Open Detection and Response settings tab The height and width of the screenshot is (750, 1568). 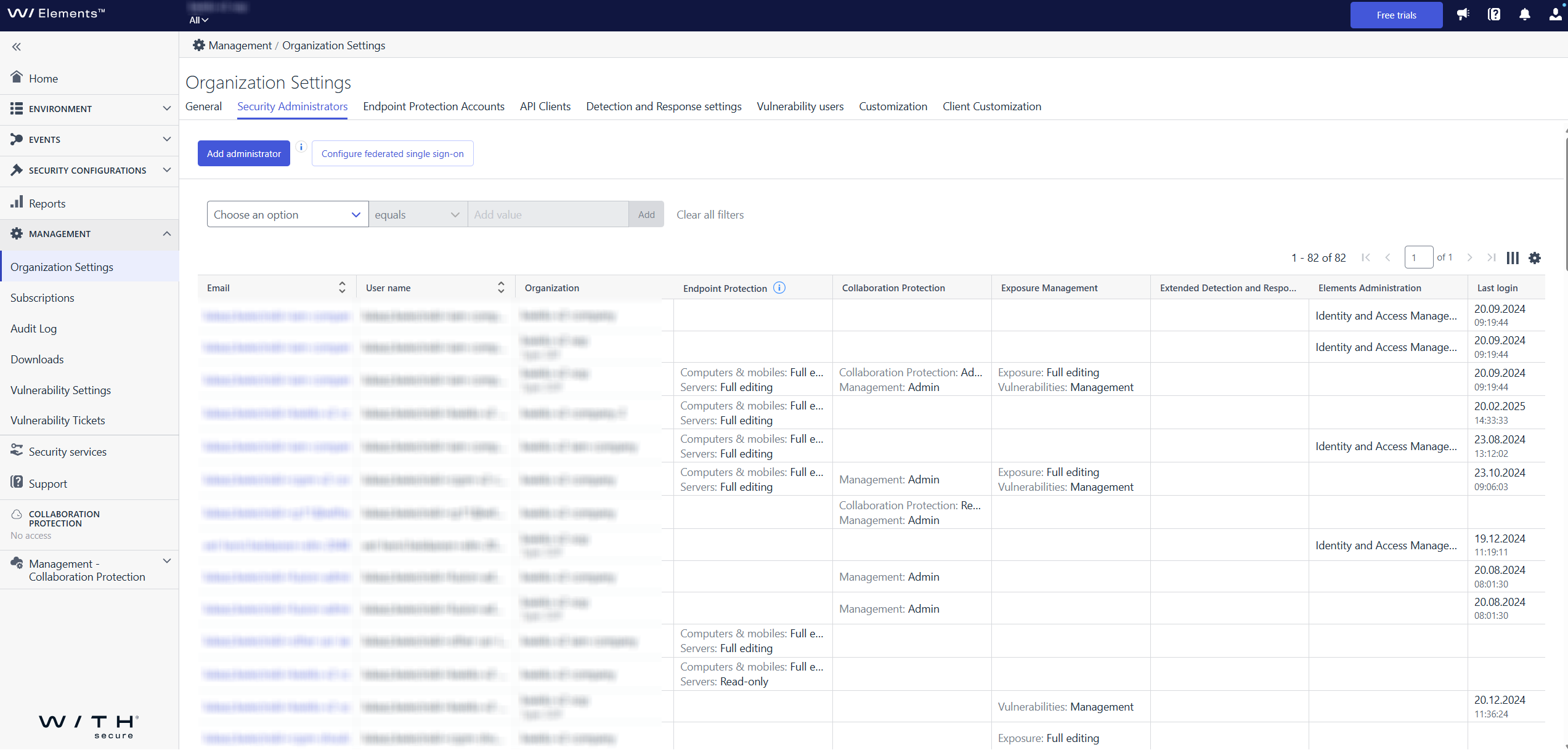[x=664, y=107]
